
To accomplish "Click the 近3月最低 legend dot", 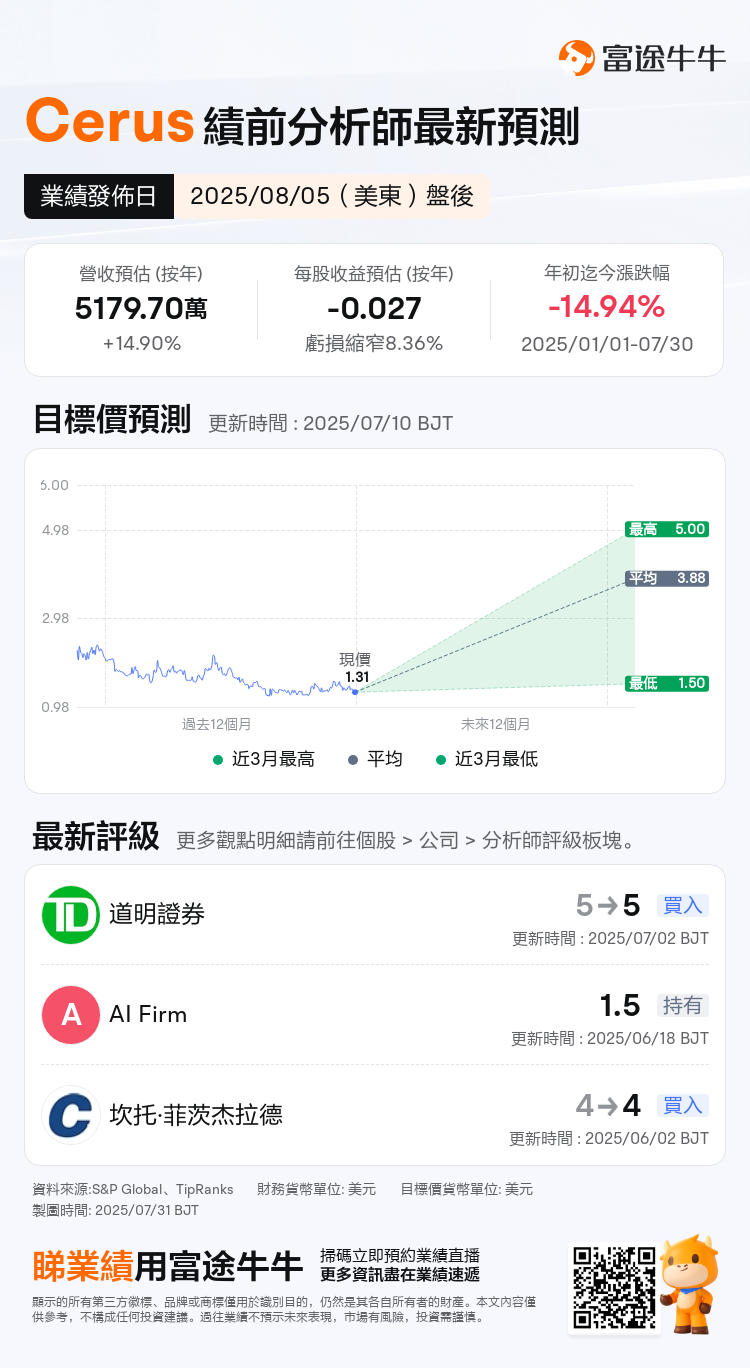I will click(440, 760).
